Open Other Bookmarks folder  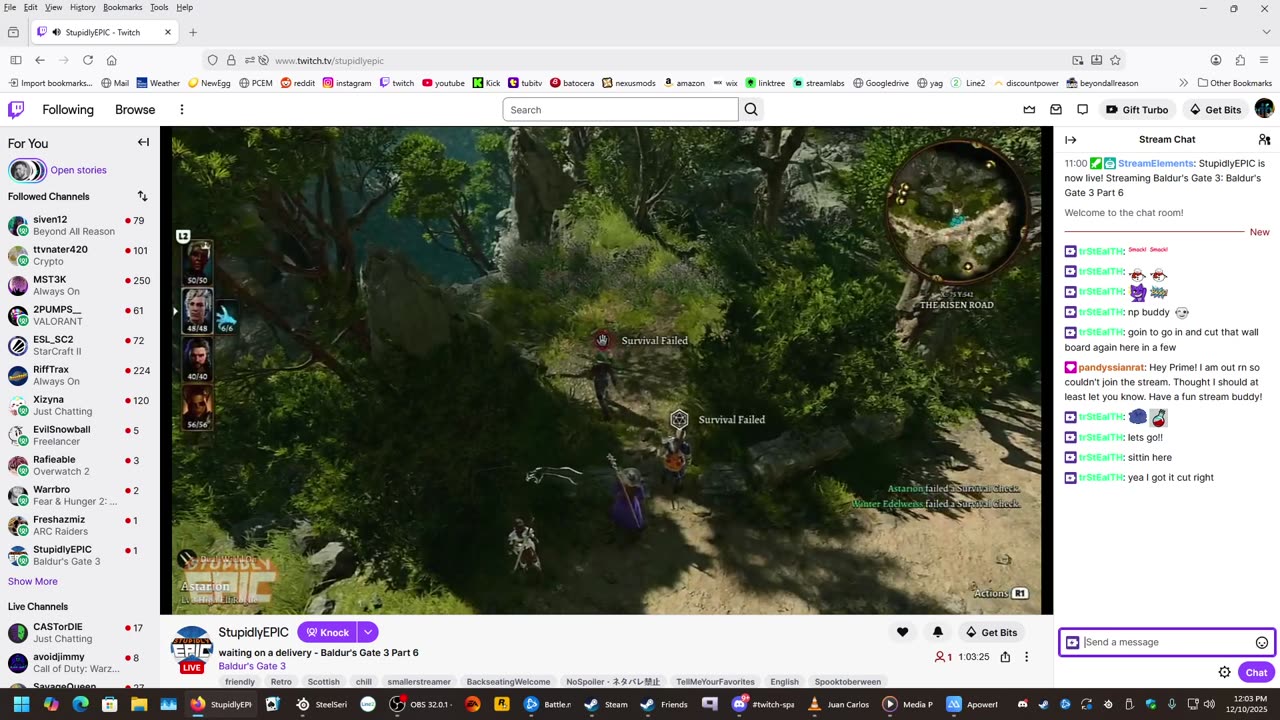1235,83
